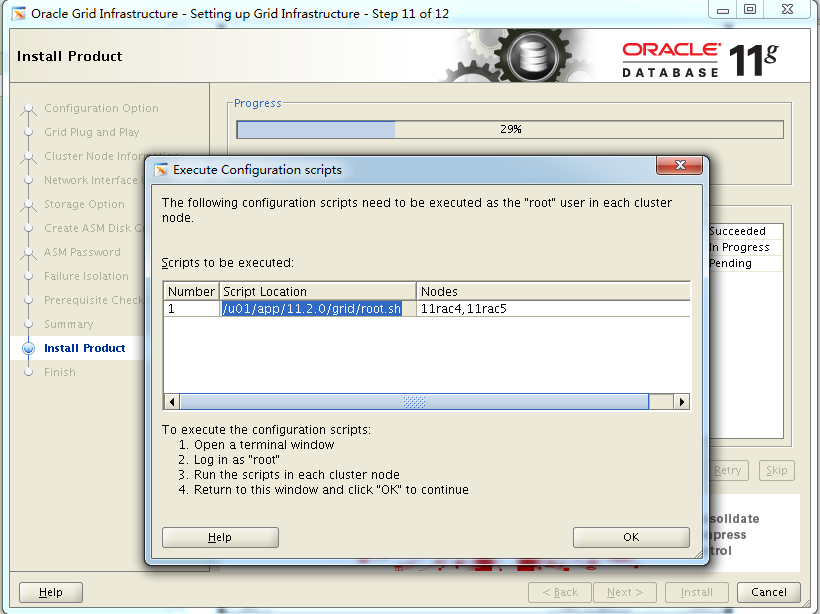Click the Number column header

coord(191,291)
